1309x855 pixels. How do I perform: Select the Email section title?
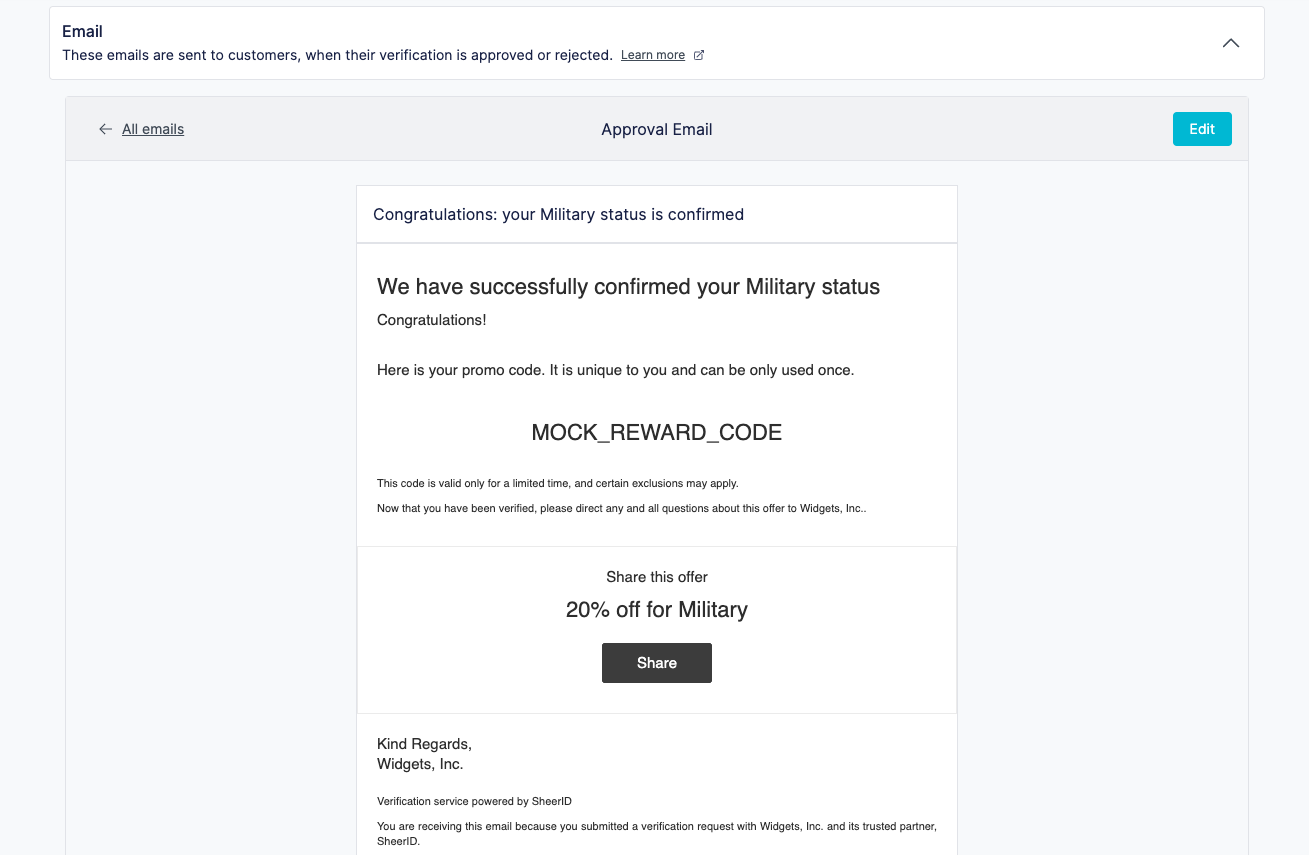click(82, 31)
